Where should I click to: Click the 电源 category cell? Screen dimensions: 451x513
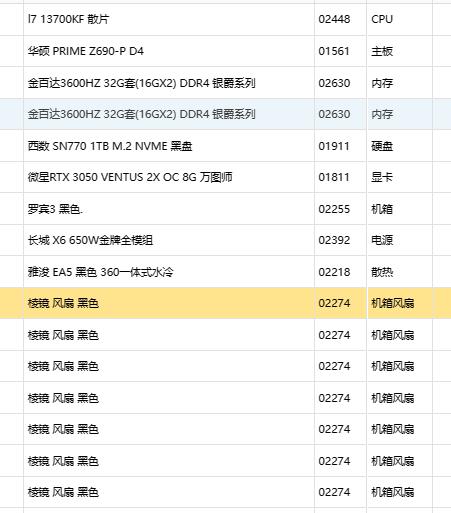(399, 240)
